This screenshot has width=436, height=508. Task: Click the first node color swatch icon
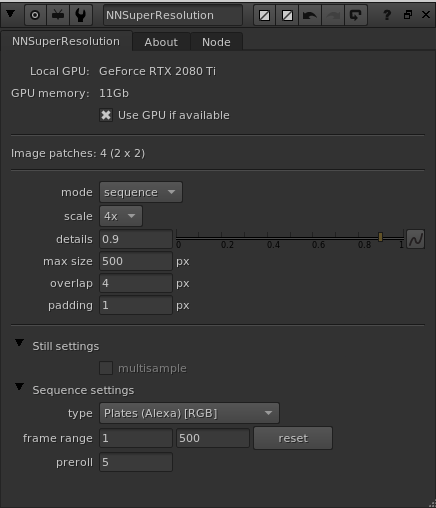tap(265, 15)
